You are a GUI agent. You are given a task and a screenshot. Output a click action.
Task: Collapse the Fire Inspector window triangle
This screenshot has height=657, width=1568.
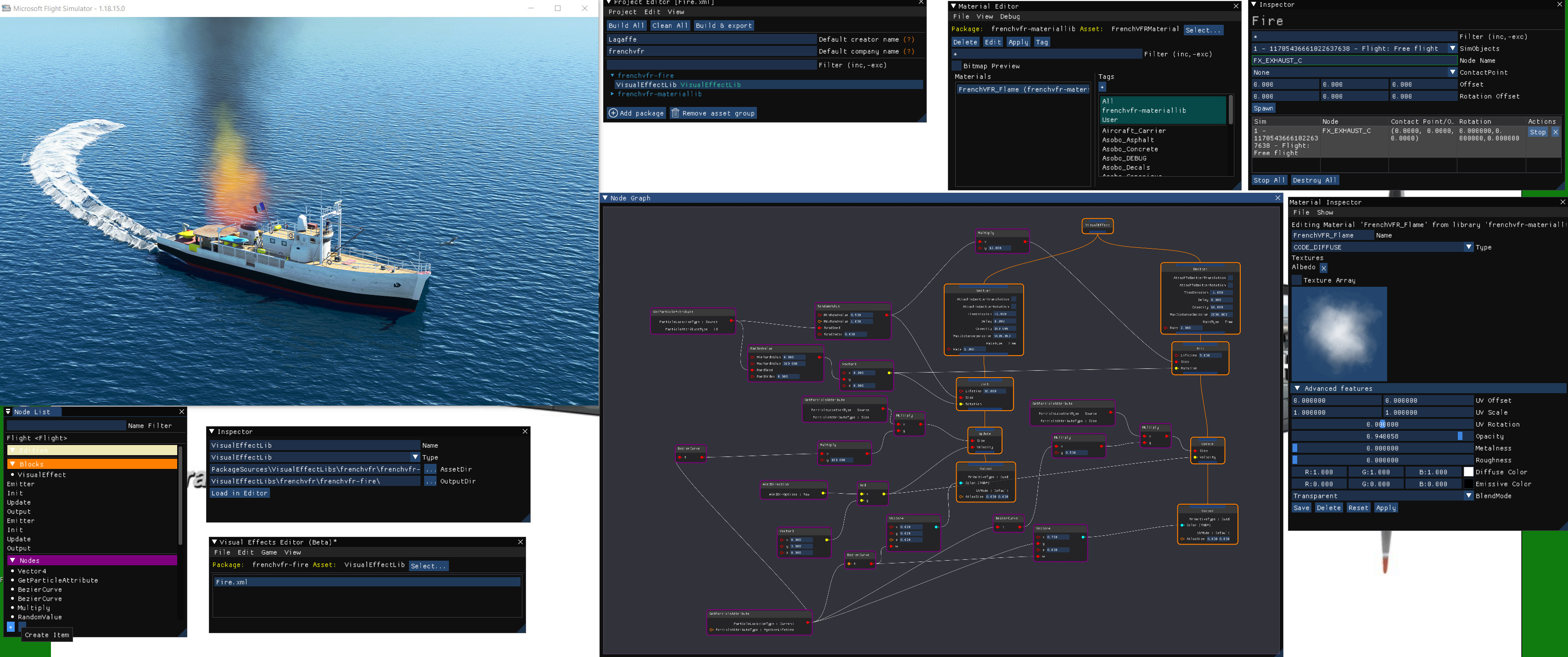click(x=1253, y=4)
